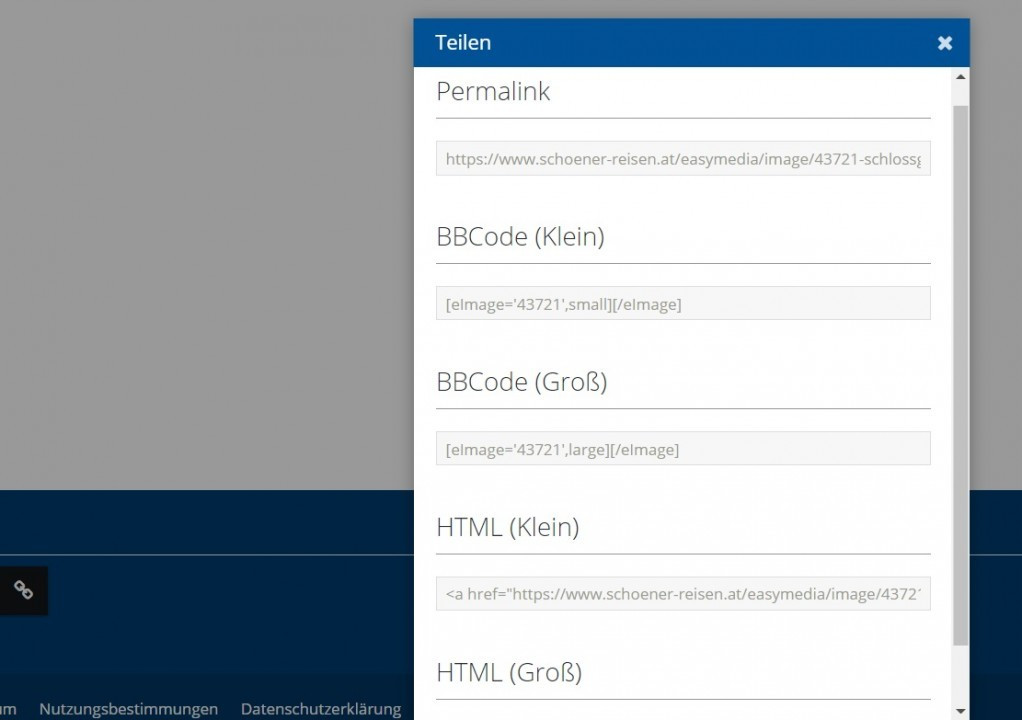Click the scrollbar track below the thumb

(960, 675)
